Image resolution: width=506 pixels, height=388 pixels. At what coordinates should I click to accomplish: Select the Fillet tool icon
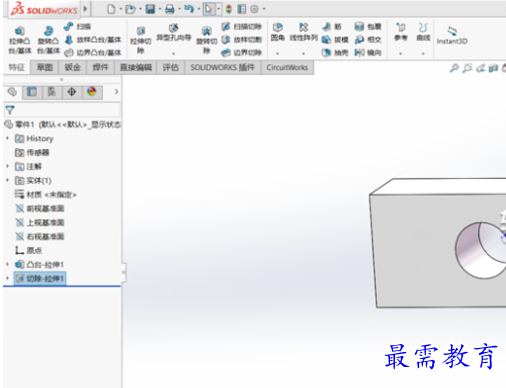[277, 28]
